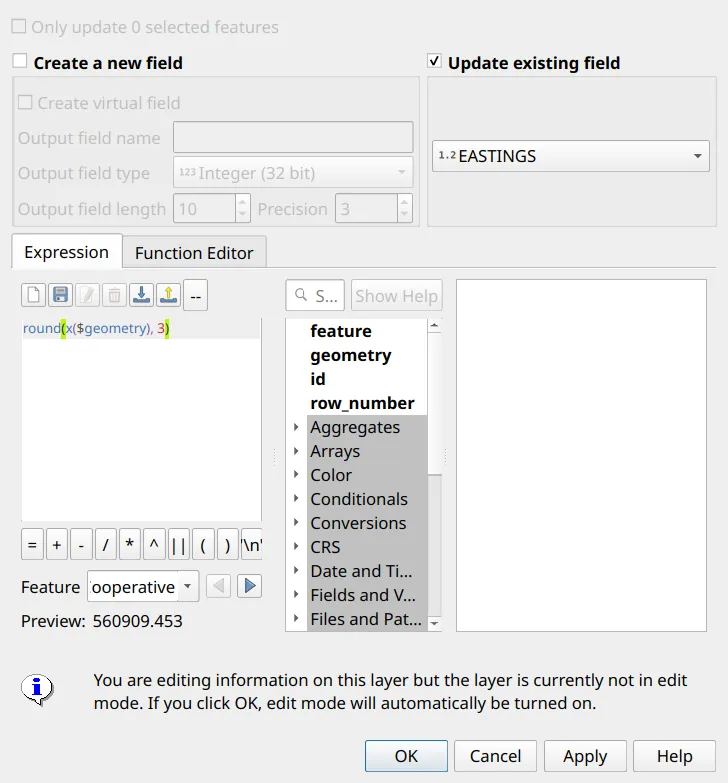The width and height of the screenshot is (728, 783).
Task: Expand the Date and Time group
Action: (296, 570)
